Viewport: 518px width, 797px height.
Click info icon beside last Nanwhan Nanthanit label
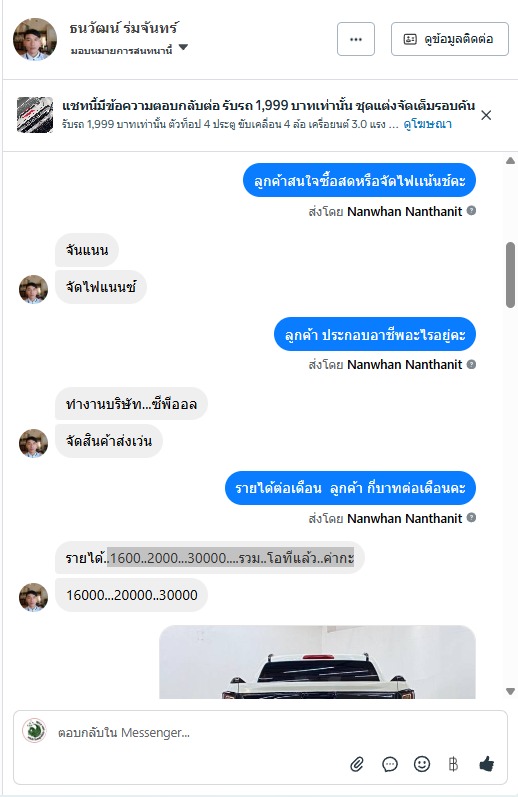click(x=471, y=517)
